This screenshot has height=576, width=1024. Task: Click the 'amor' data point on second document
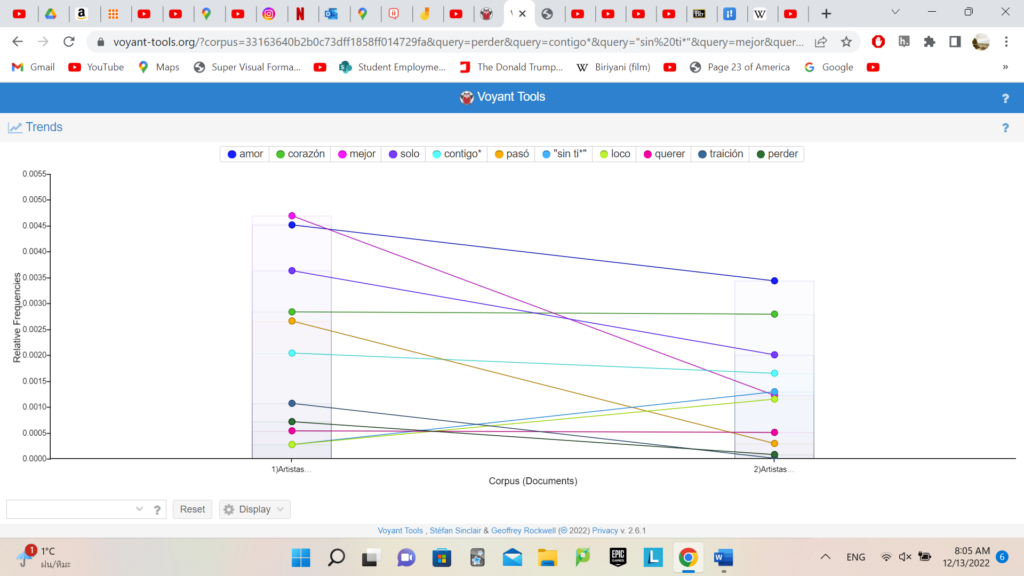774,281
